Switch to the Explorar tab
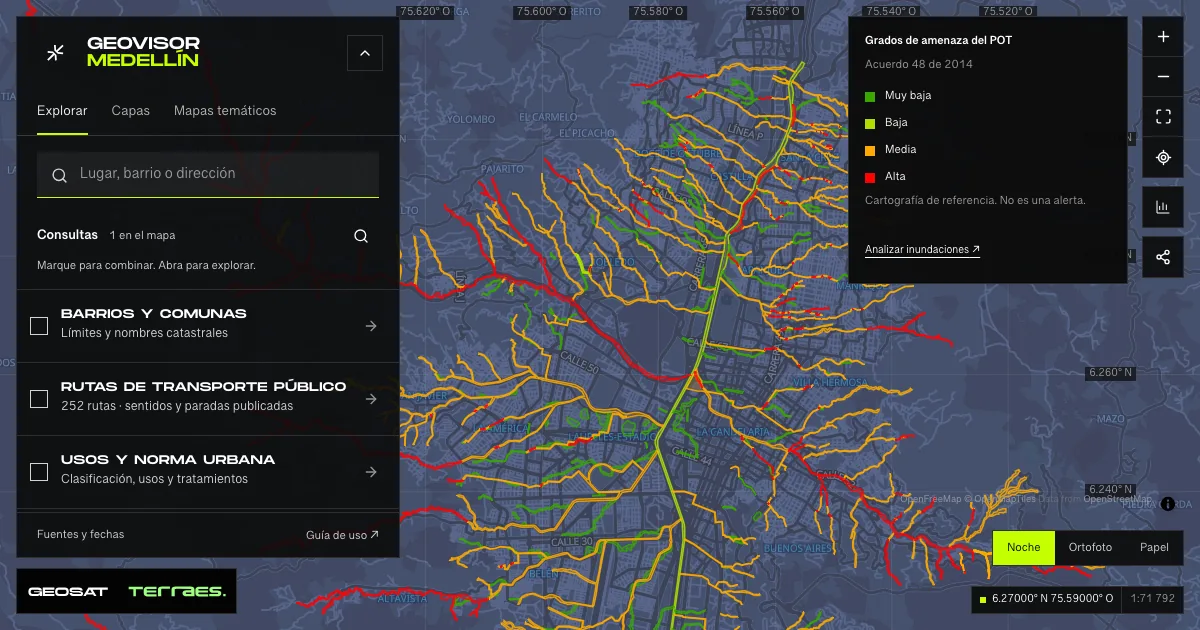Screen dimensions: 1200x630 [x=62, y=111]
